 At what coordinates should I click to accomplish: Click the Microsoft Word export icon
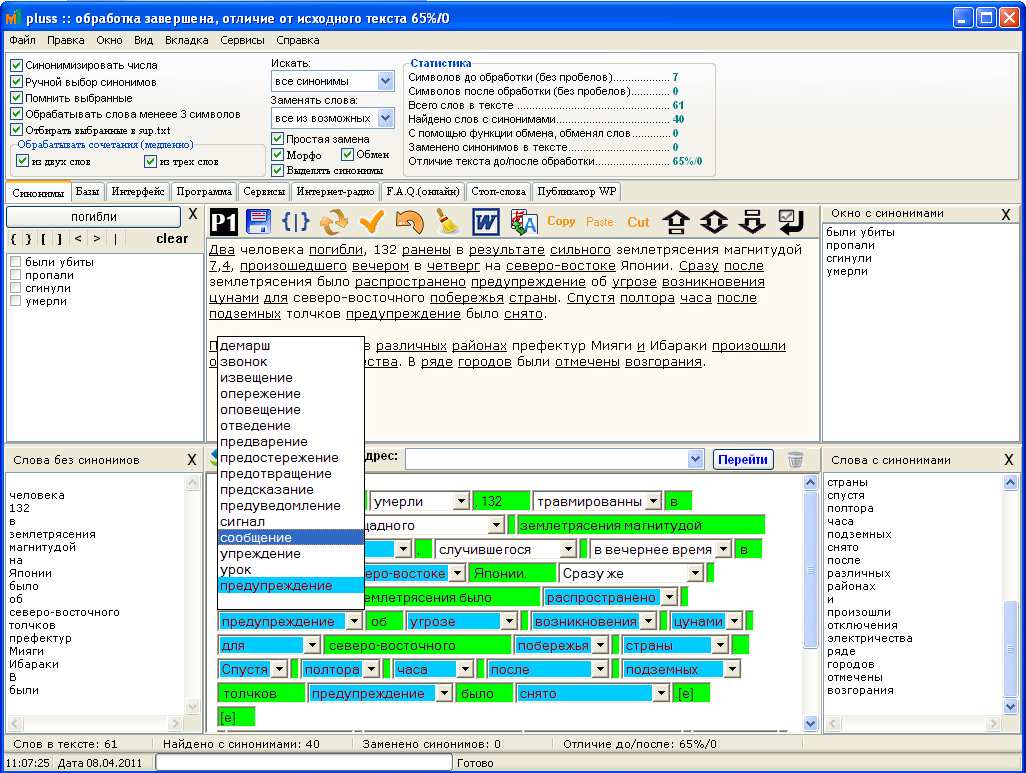(x=486, y=221)
